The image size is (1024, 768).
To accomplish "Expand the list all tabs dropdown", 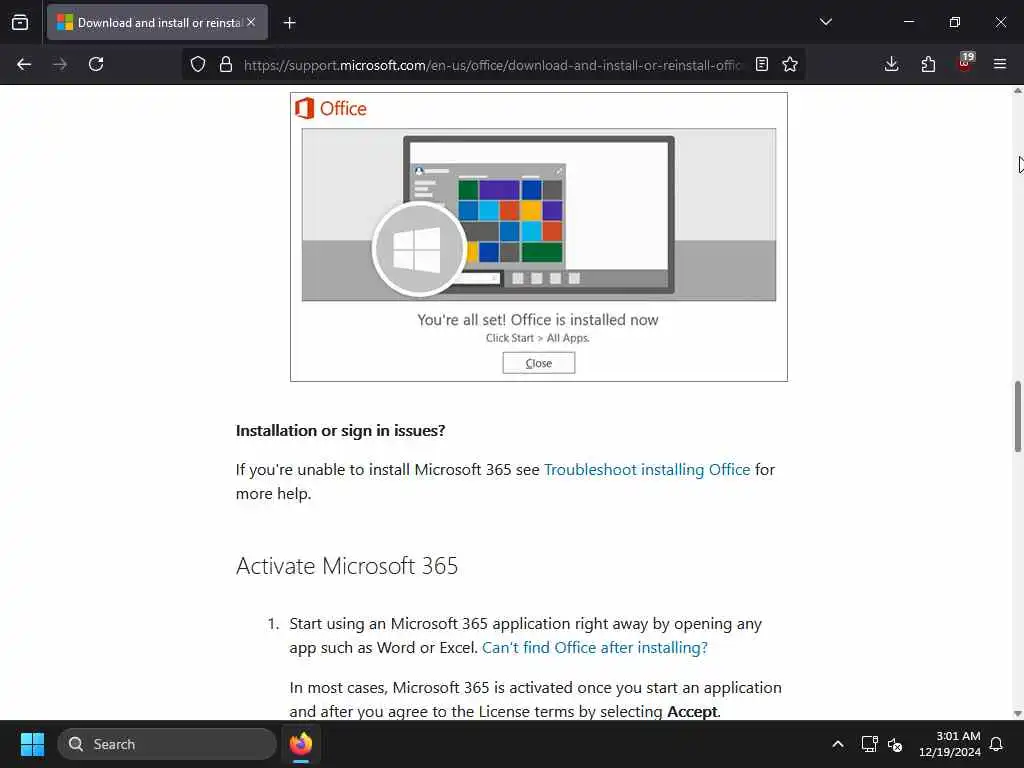I will point(825,22).
